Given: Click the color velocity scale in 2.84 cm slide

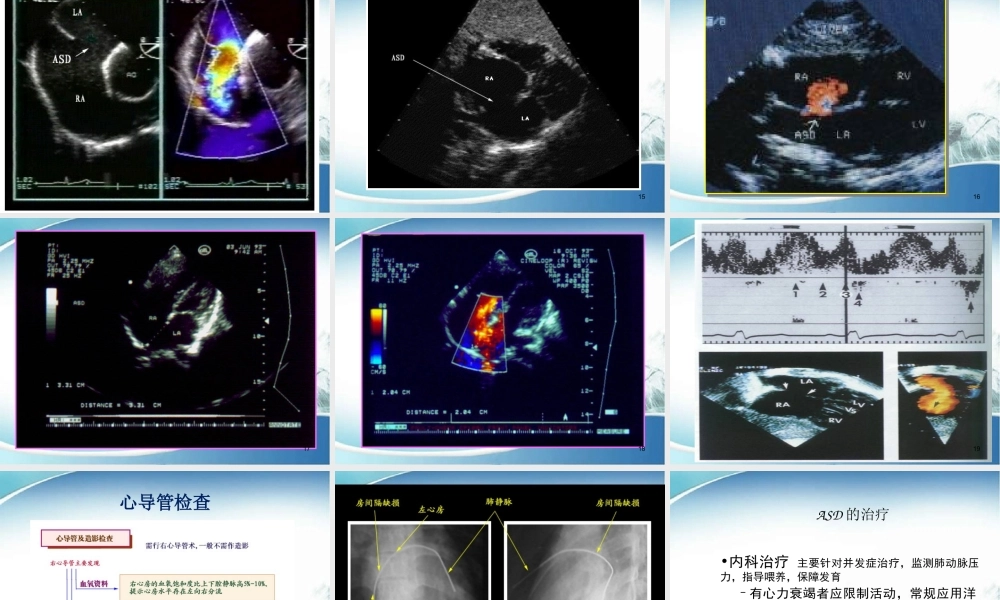Looking at the screenshot, I should [x=376, y=336].
